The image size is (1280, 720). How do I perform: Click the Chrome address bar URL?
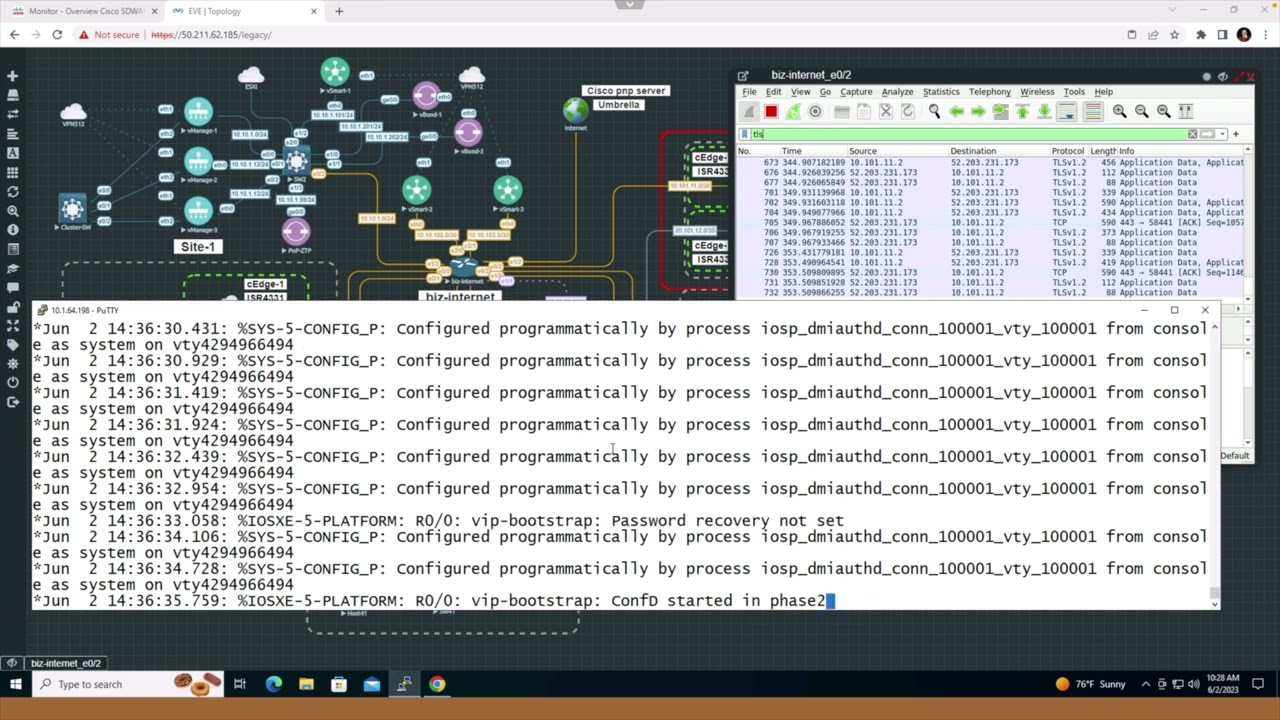coord(211,35)
